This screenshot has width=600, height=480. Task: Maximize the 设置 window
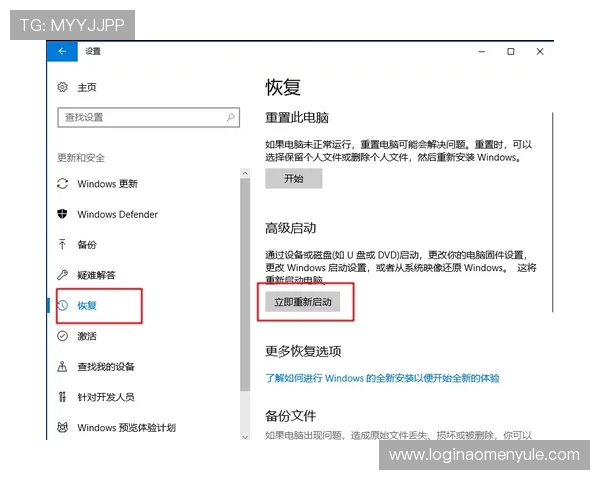coord(510,51)
